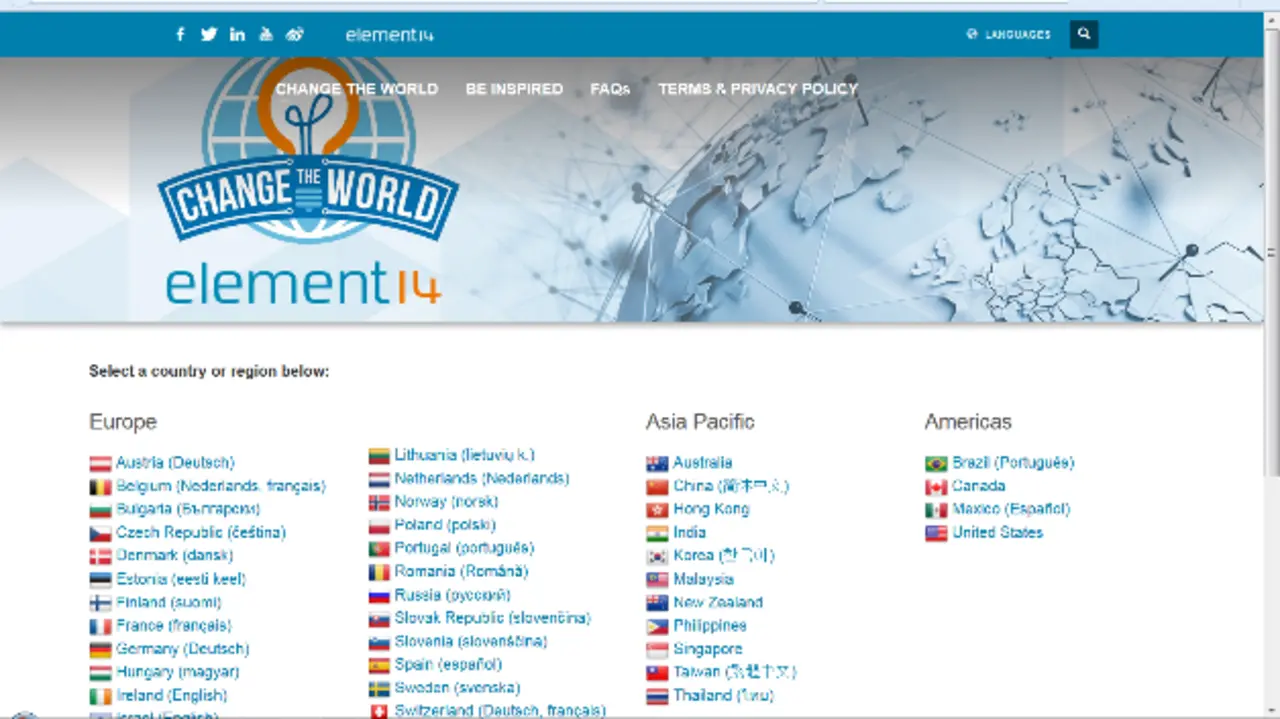Select the Romania (Română) link
The image size is (1280, 719).
pyautogui.click(x=461, y=571)
